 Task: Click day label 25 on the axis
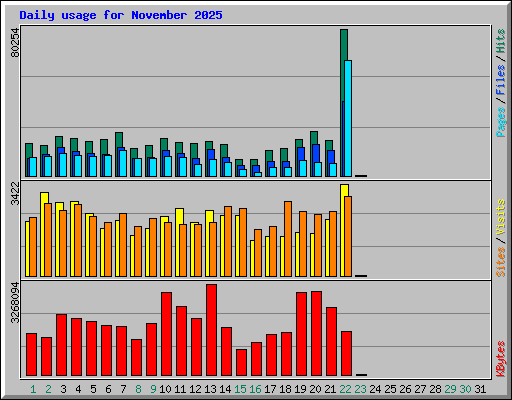[390, 389]
